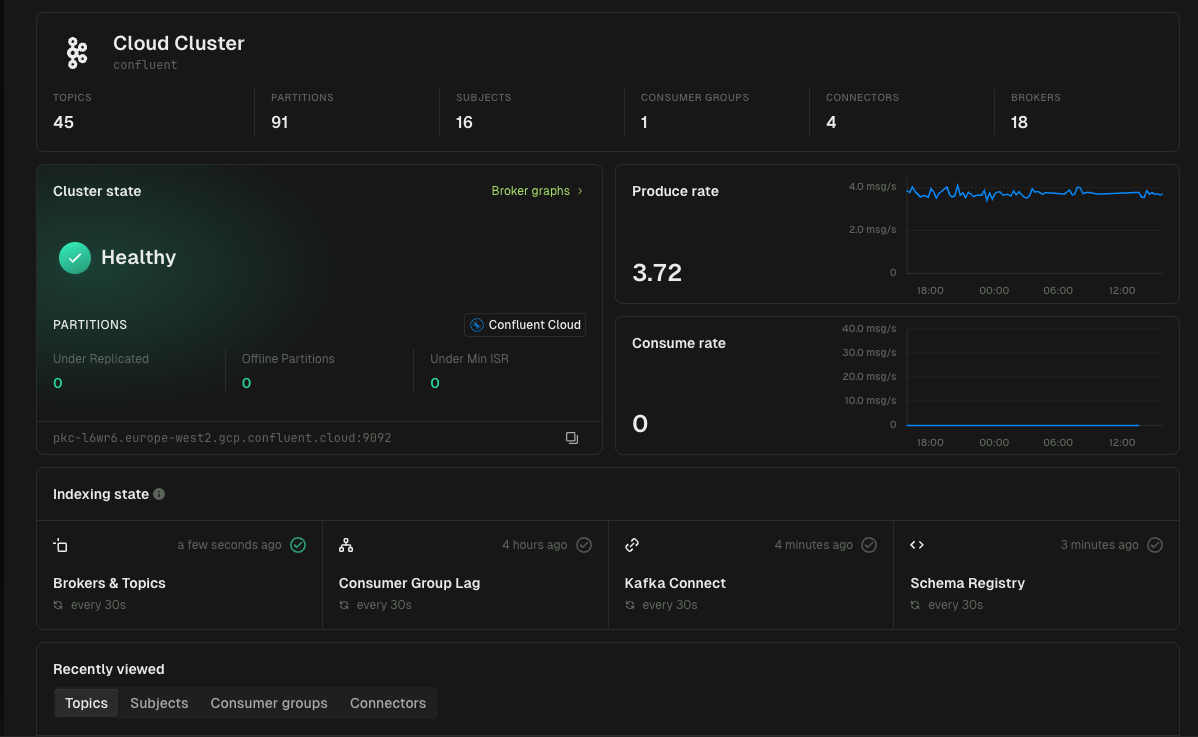
Task: Click the green Healthy status checkmark
Action: (74, 257)
